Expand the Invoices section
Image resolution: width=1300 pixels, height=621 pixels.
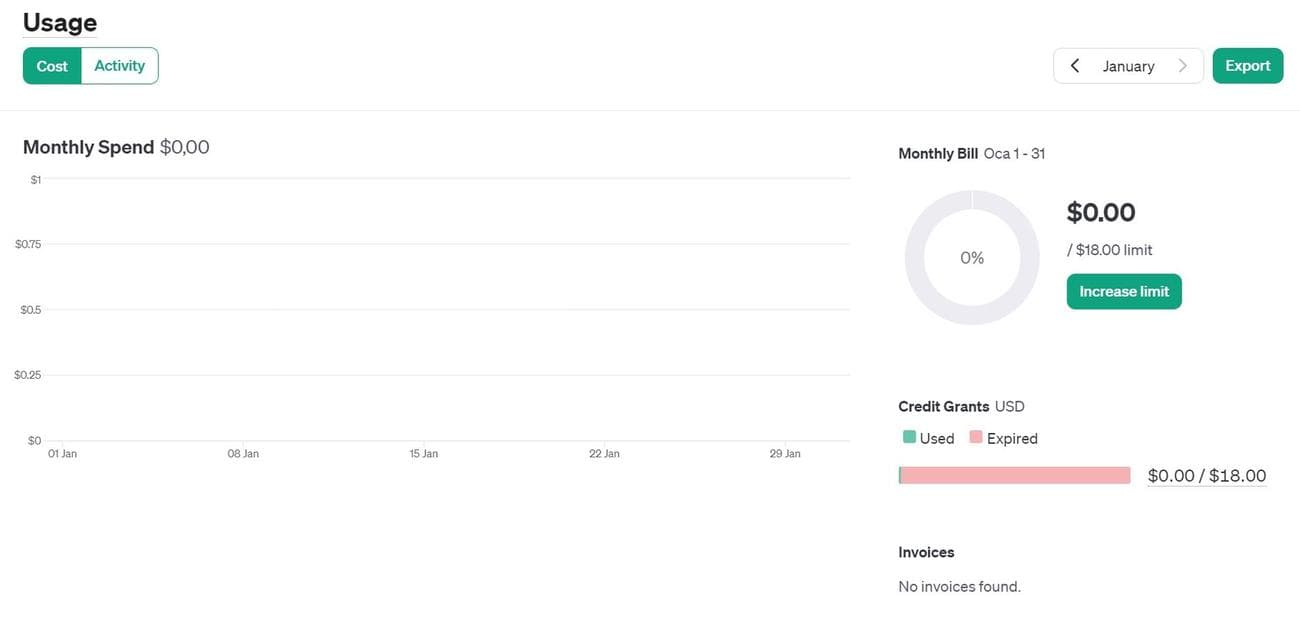926,551
